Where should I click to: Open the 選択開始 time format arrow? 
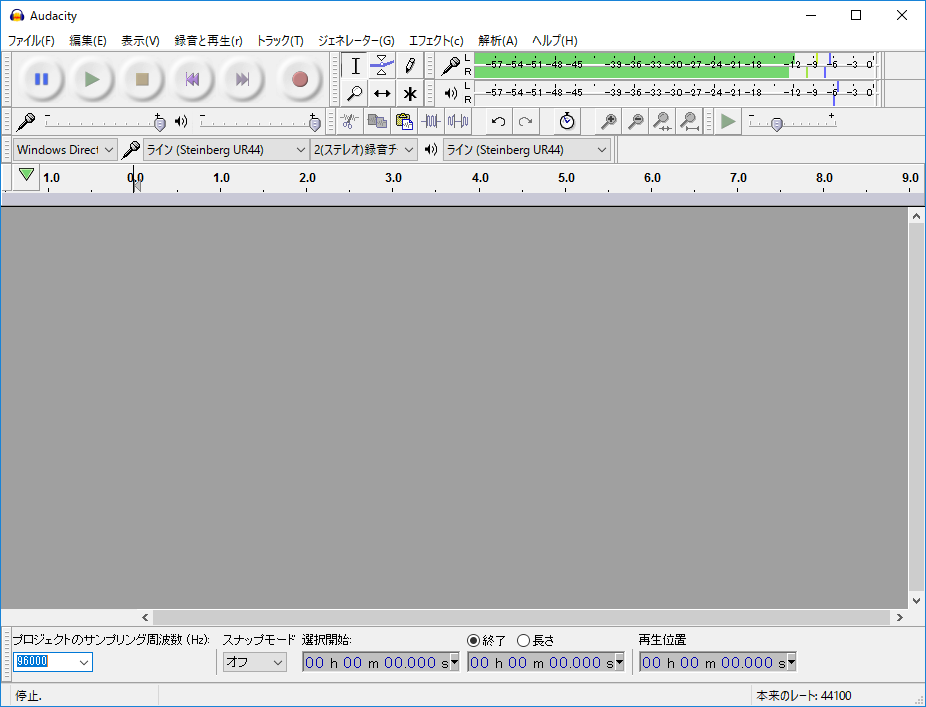(455, 662)
